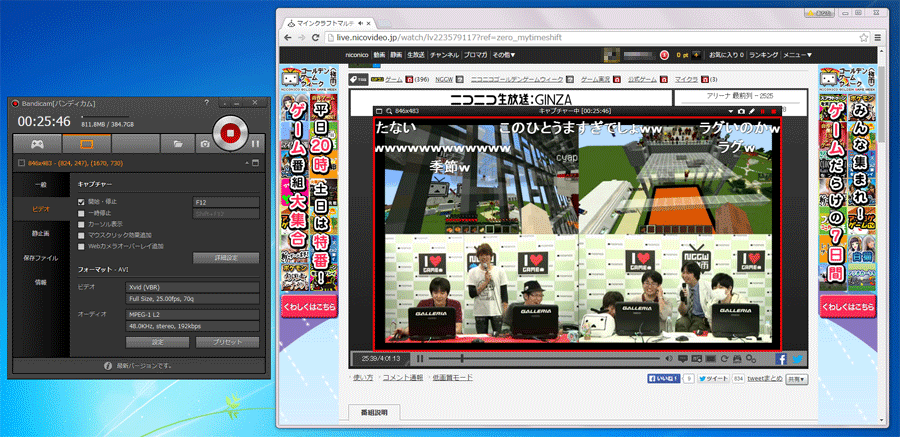Screen dimensions: 900x437
Task: Open Bandicam help question mark
Action: pyautogui.click(x=207, y=103)
